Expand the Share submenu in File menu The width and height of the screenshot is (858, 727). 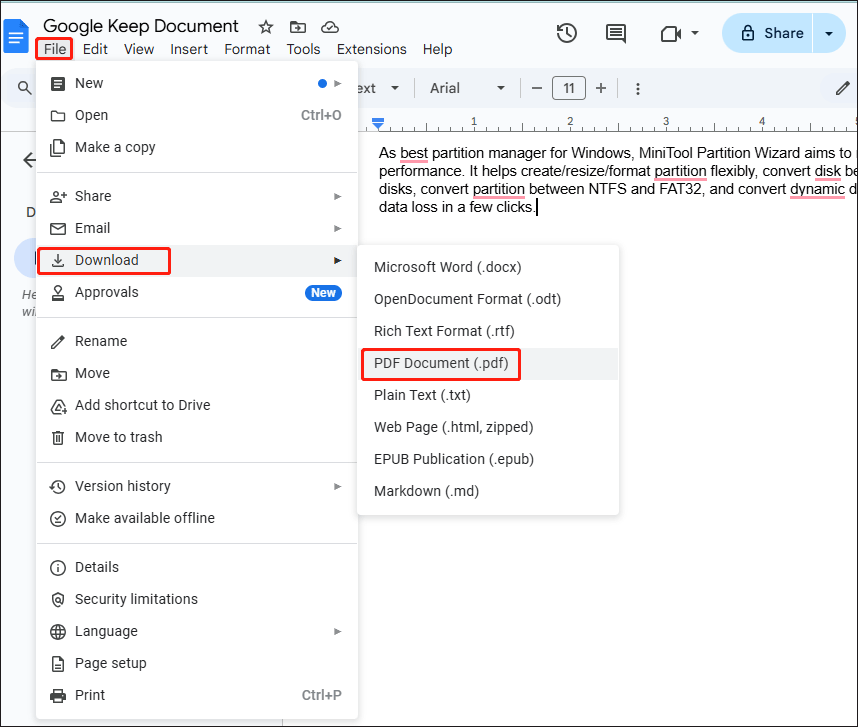[x=197, y=196]
